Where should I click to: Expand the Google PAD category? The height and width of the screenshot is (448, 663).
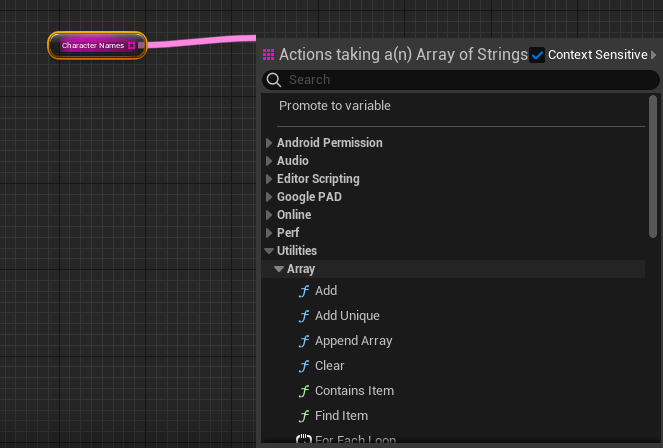coord(269,197)
